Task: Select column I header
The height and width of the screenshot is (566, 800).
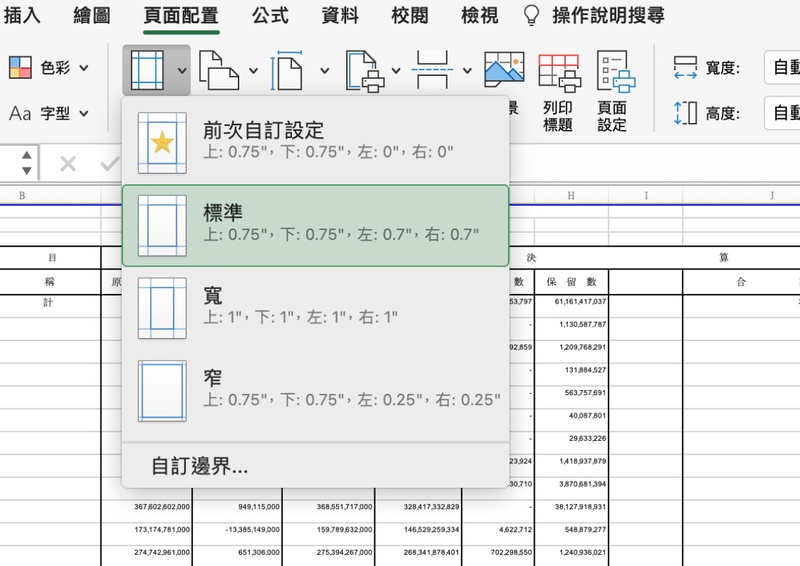Action: 646,195
